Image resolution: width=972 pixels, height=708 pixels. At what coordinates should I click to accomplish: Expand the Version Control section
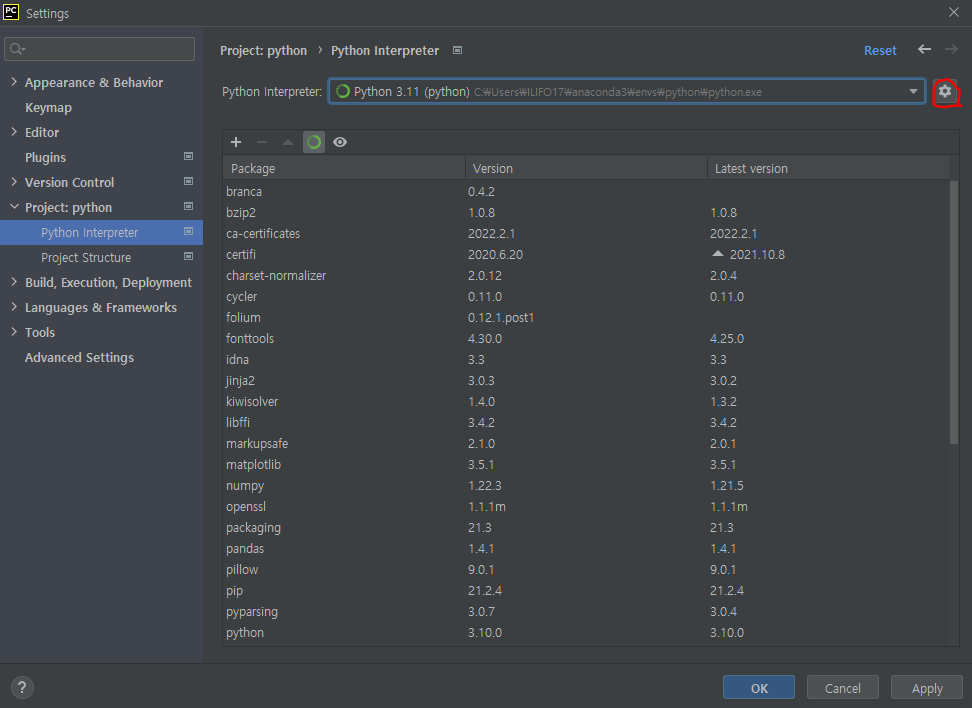click(14, 182)
